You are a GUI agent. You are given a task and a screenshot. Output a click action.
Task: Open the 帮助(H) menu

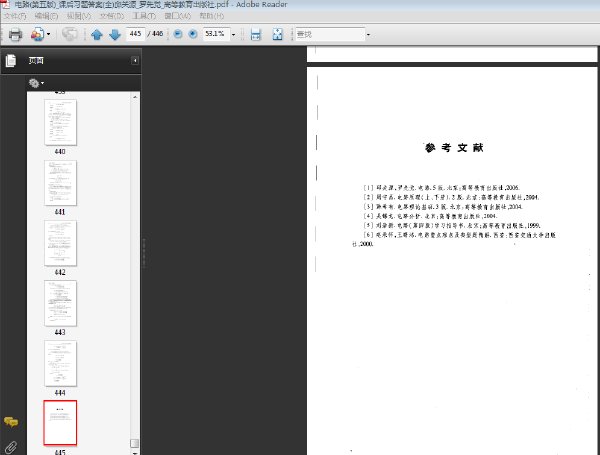point(212,16)
